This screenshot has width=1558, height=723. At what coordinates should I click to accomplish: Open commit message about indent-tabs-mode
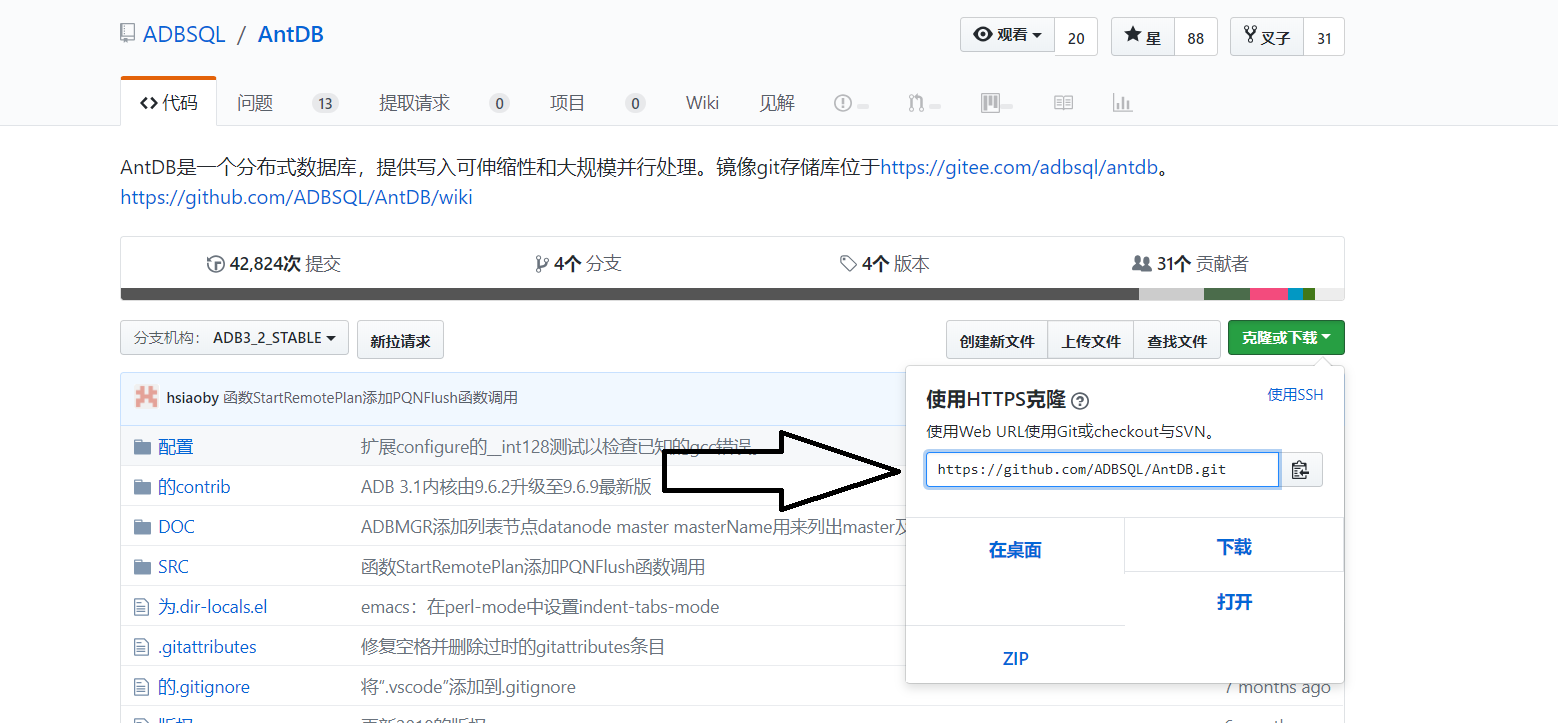click(x=540, y=607)
